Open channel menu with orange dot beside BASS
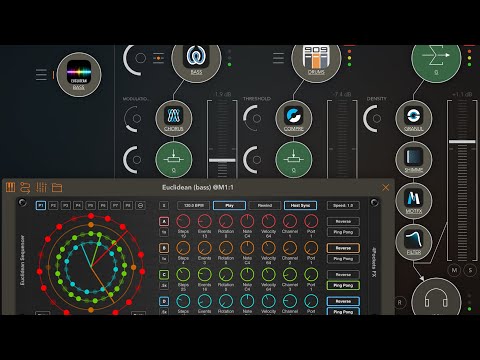Image resolution: width=480 pixels, height=360 pixels. (158, 58)
